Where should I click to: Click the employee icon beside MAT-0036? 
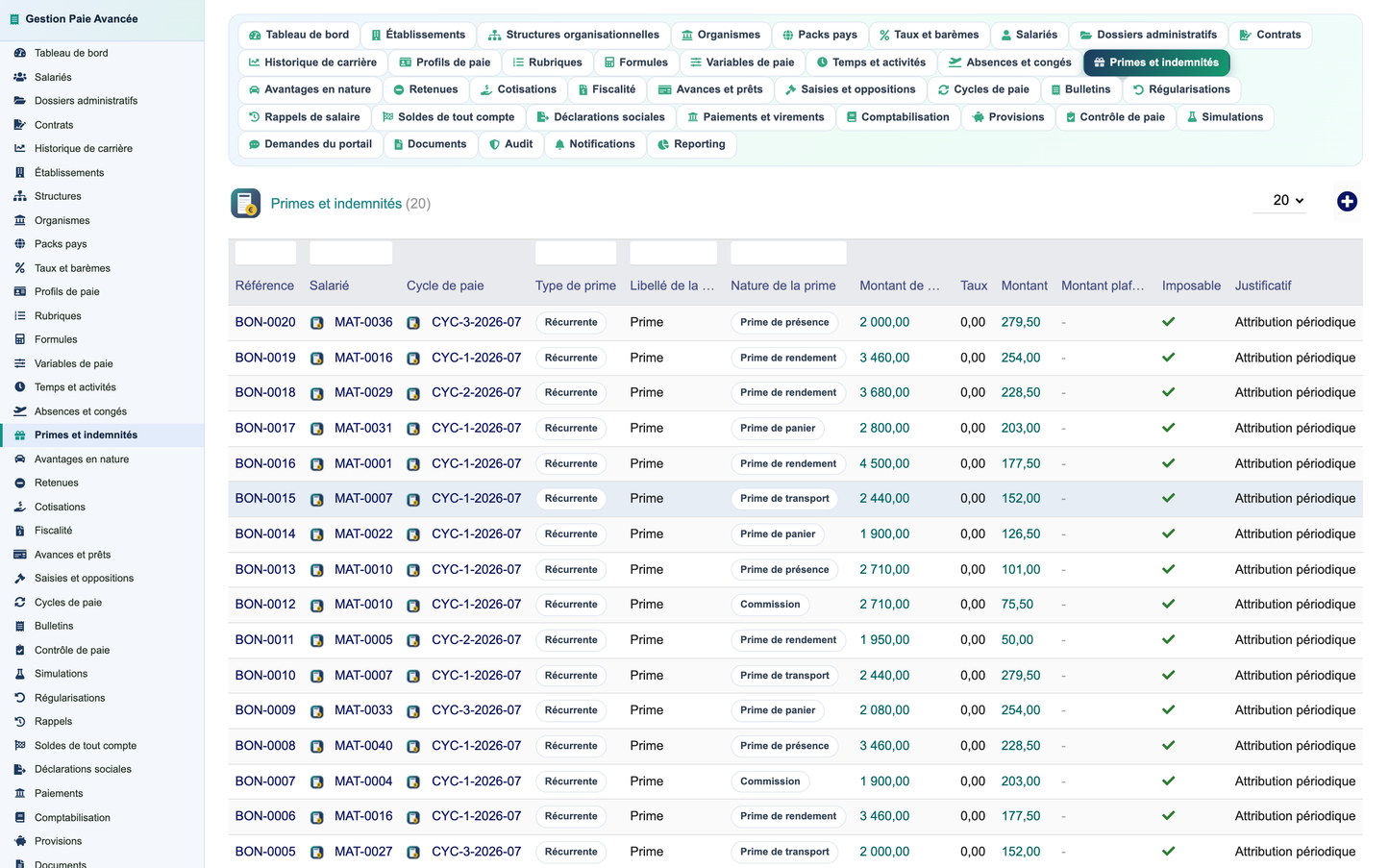(x=317, y=323)
